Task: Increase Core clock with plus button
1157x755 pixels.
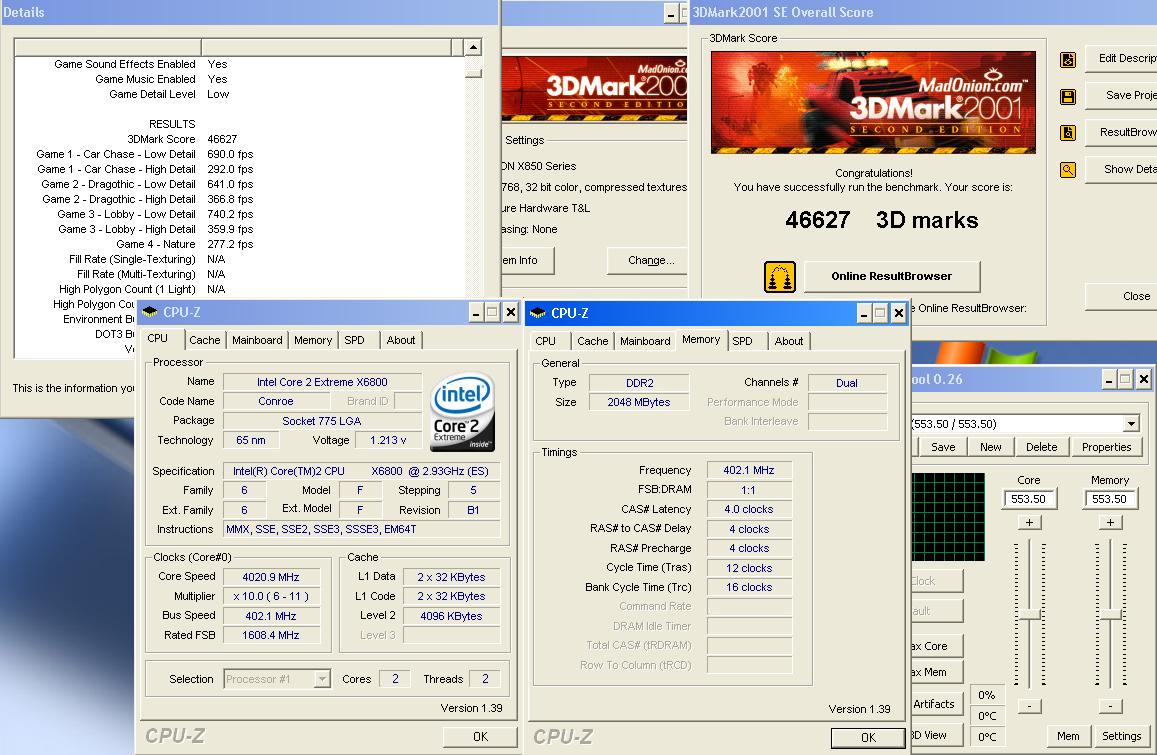Action: 1029,523
